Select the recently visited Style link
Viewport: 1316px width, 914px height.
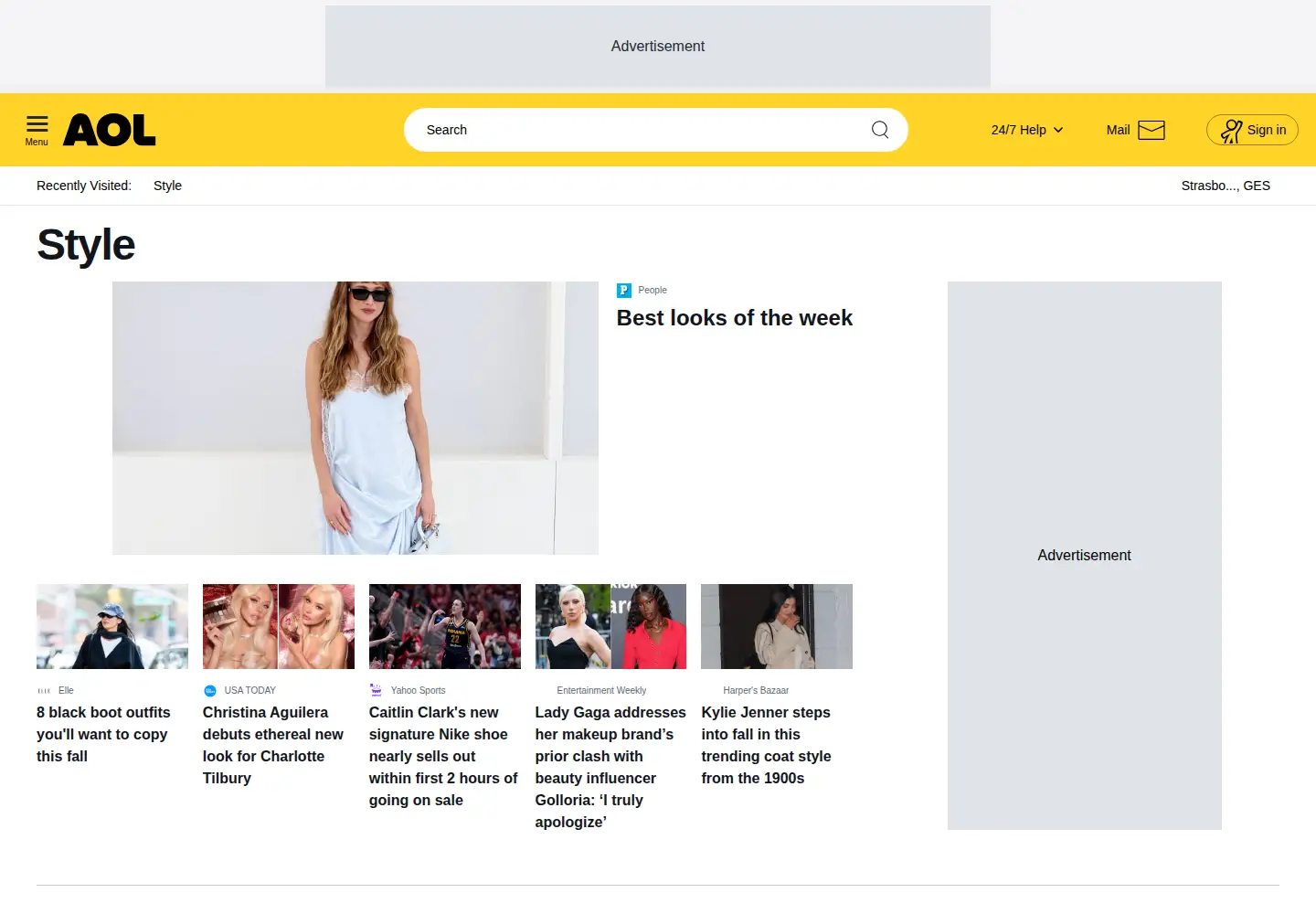pos(167,186)
